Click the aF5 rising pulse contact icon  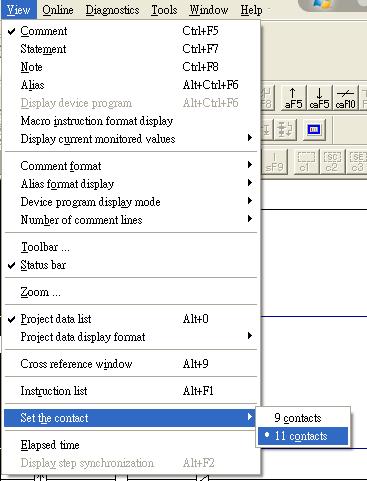click(293, 98)
